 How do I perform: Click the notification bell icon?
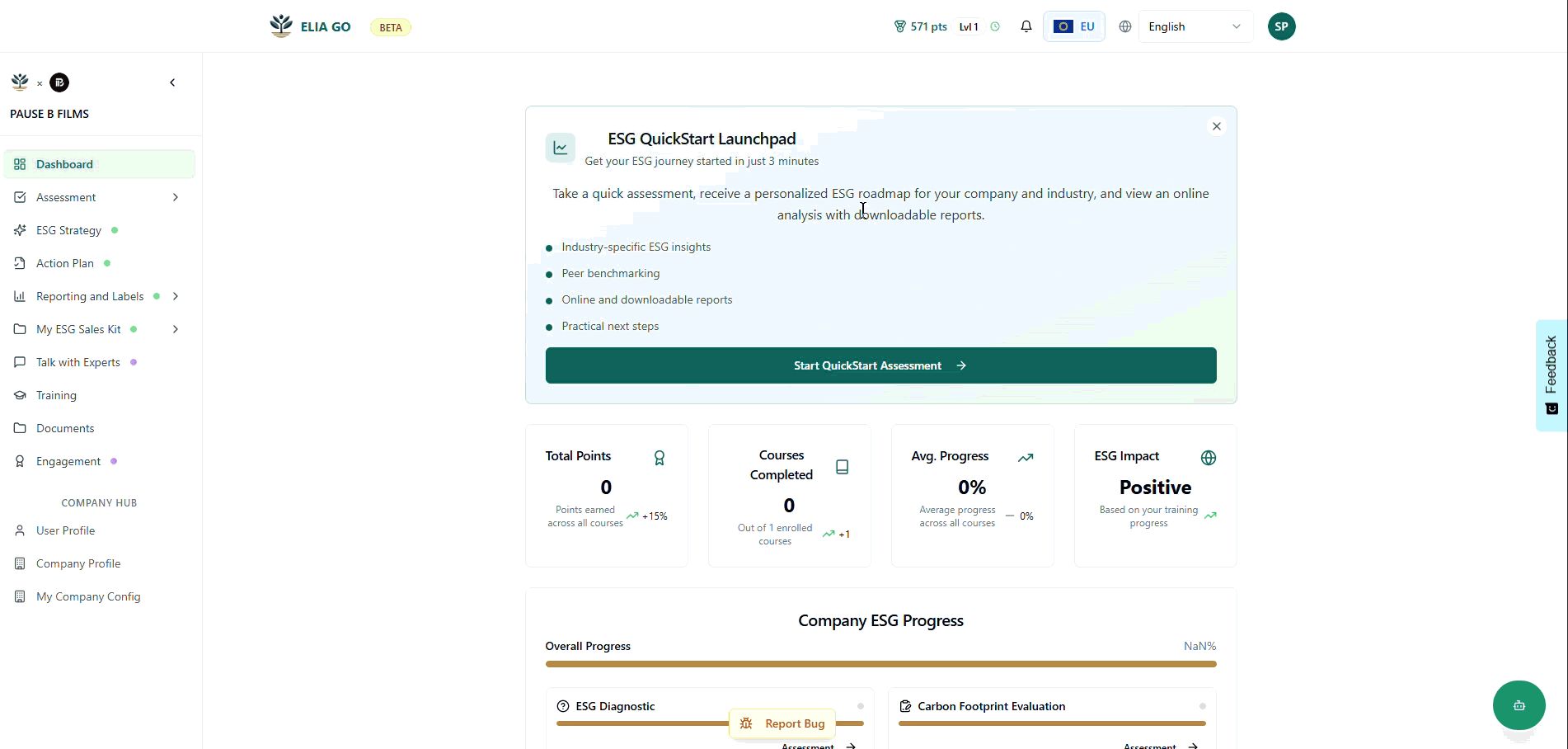(x=1026, y=26)
